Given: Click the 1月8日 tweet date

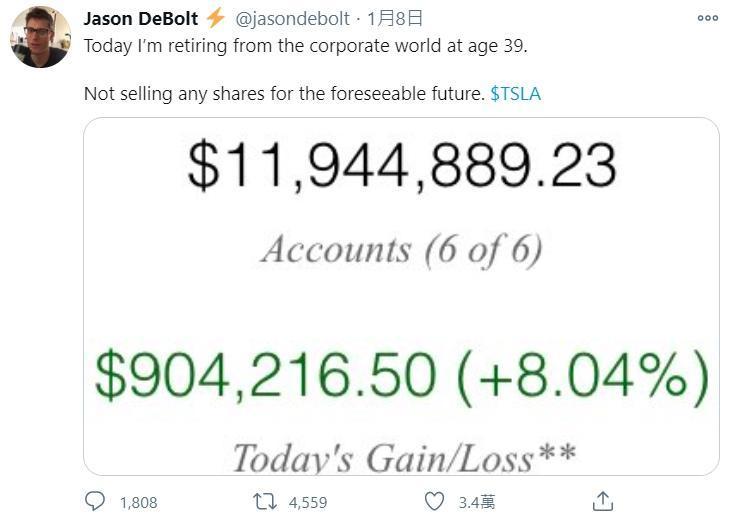Looking at the screenshot, I should pos(395,19).
